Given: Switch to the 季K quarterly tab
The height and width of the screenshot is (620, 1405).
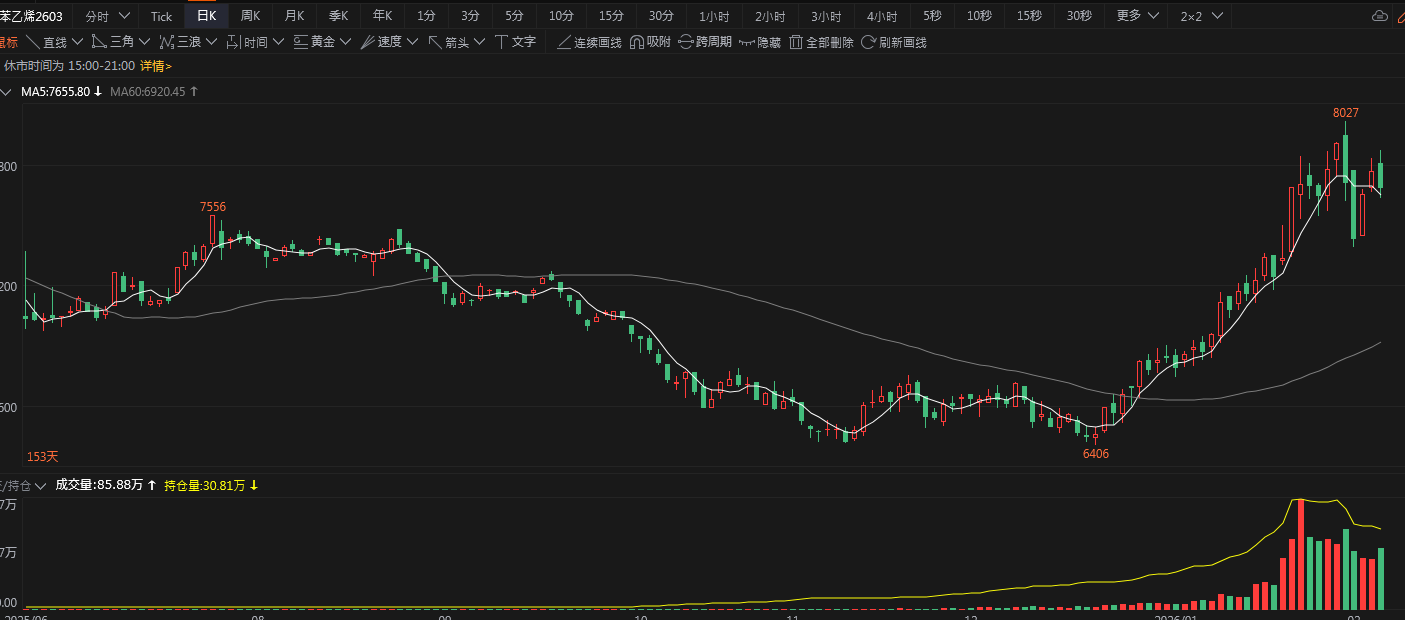Looking at the screenshot, I should (x=339, y=16).
